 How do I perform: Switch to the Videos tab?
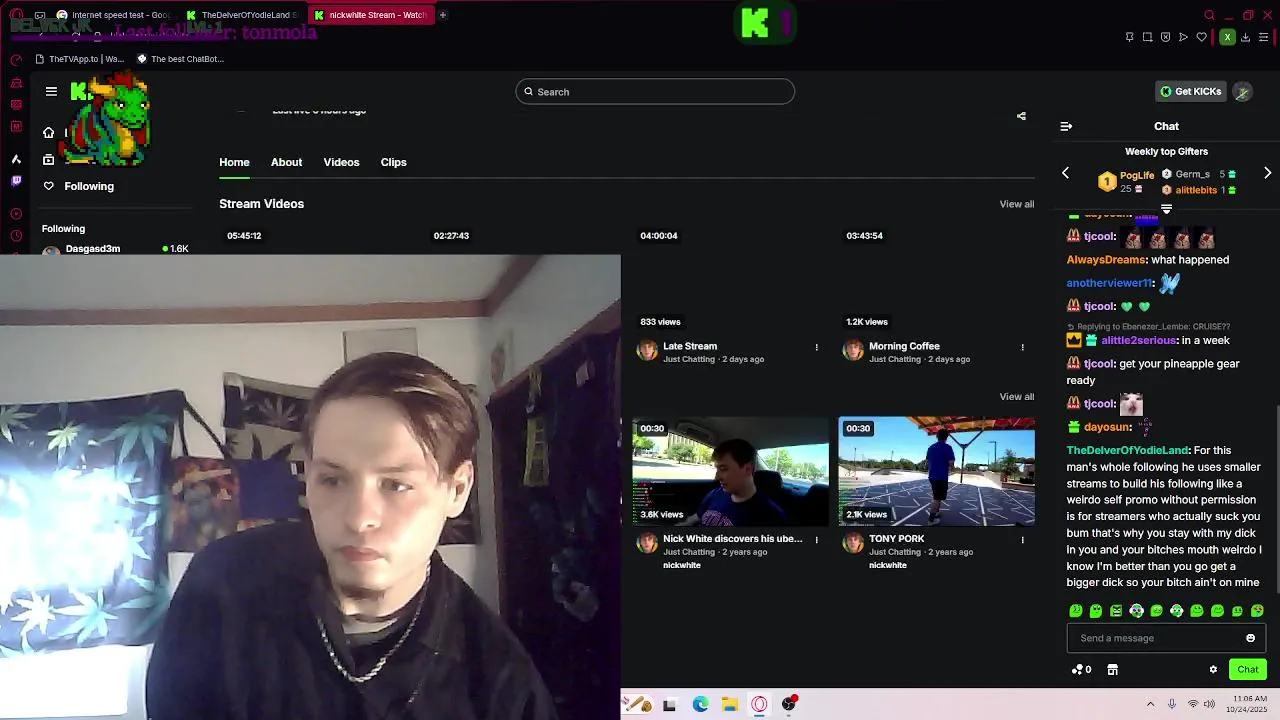coord(341,162)
